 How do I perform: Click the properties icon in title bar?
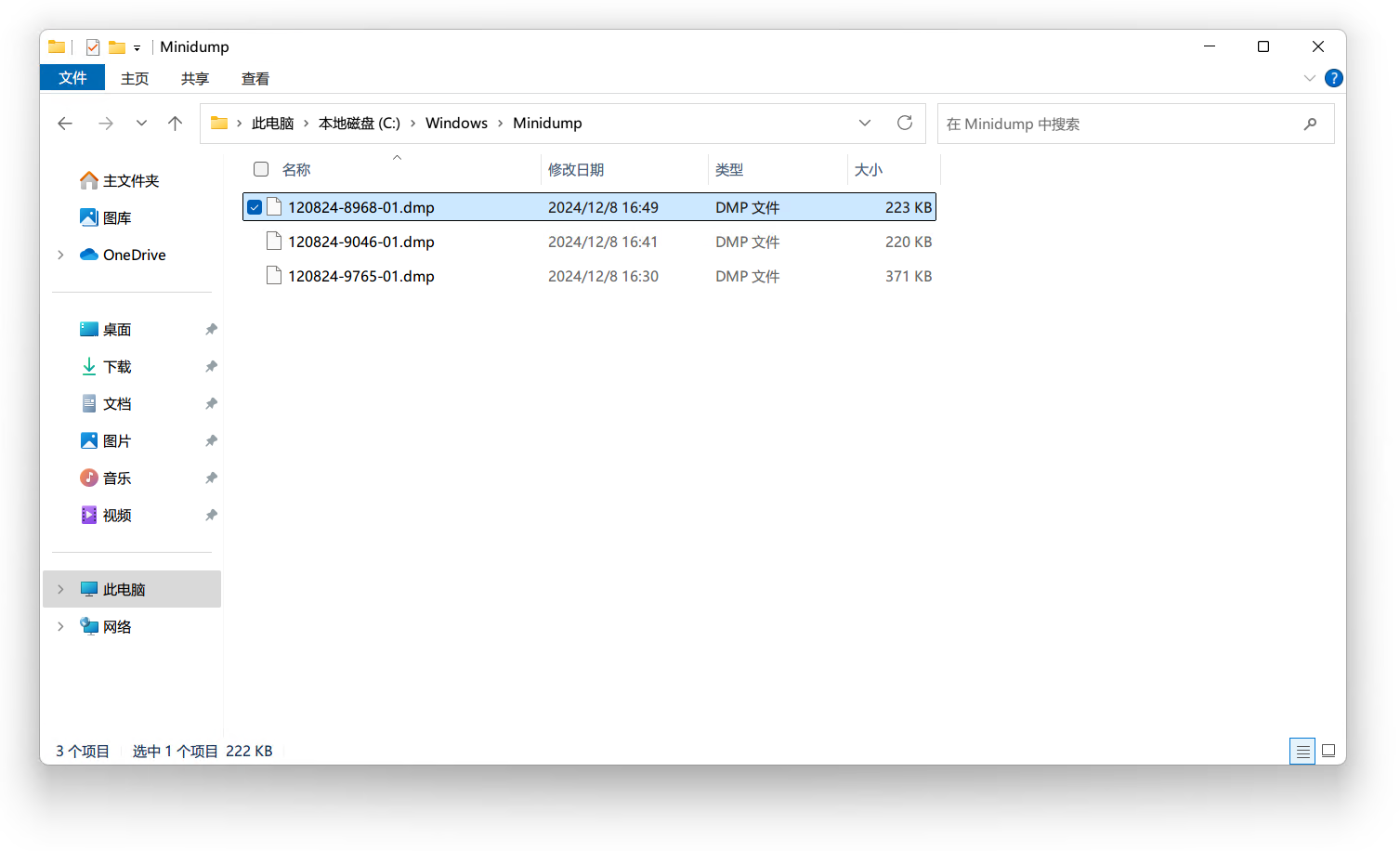tap(93, 46)
